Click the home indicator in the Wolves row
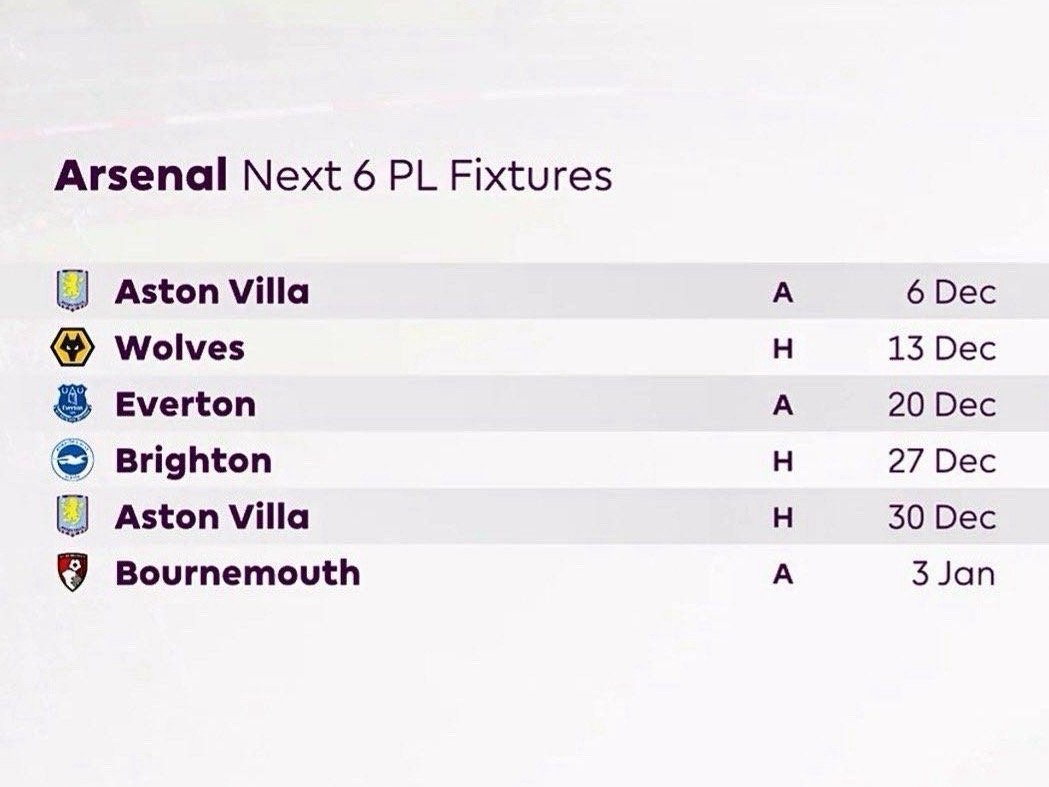Image resolution: width=1049 pixels, height=787 pixels. [x=783, y=349]
